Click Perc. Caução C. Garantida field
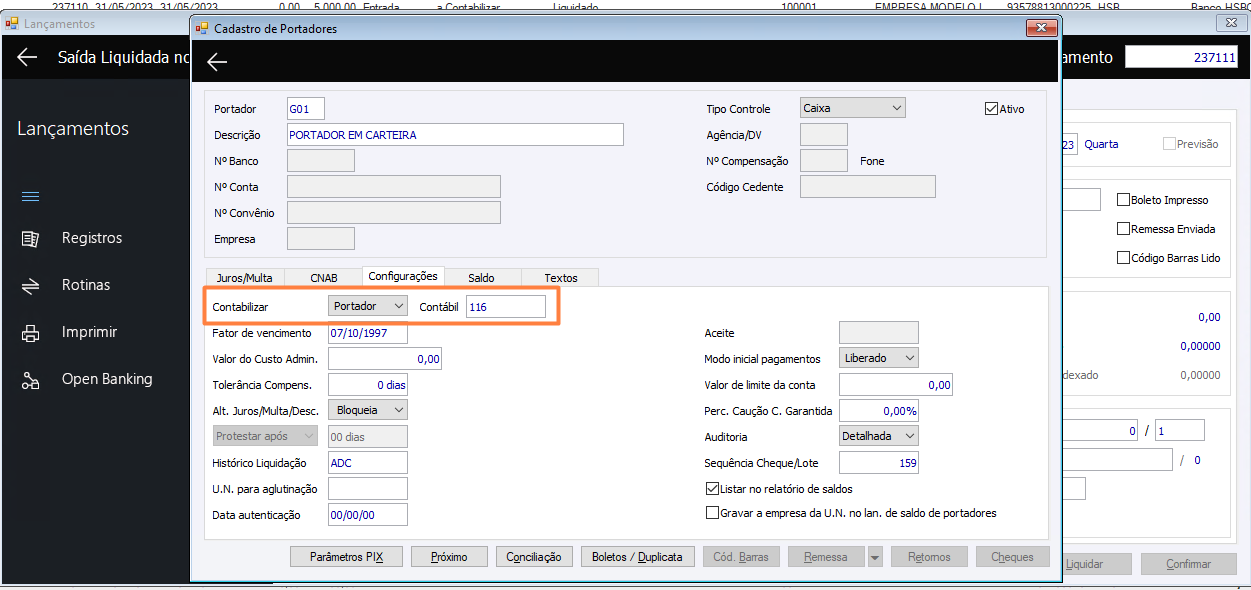Screen dimensions: 1251x590 coord(879,410)
